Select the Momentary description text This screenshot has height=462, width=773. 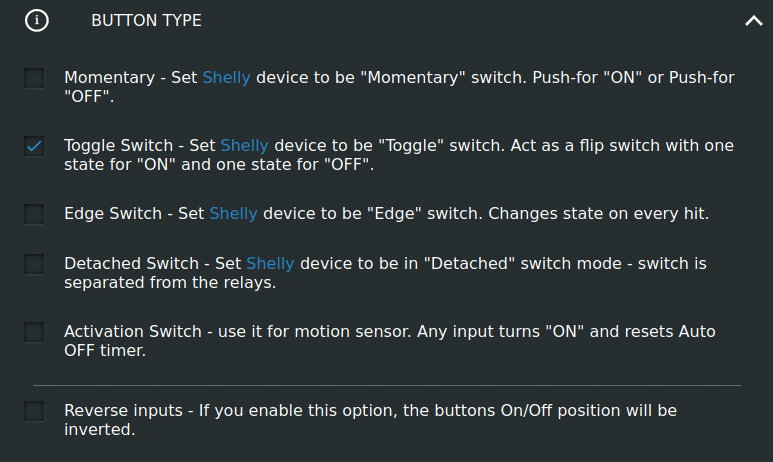[x=399, y=87]
